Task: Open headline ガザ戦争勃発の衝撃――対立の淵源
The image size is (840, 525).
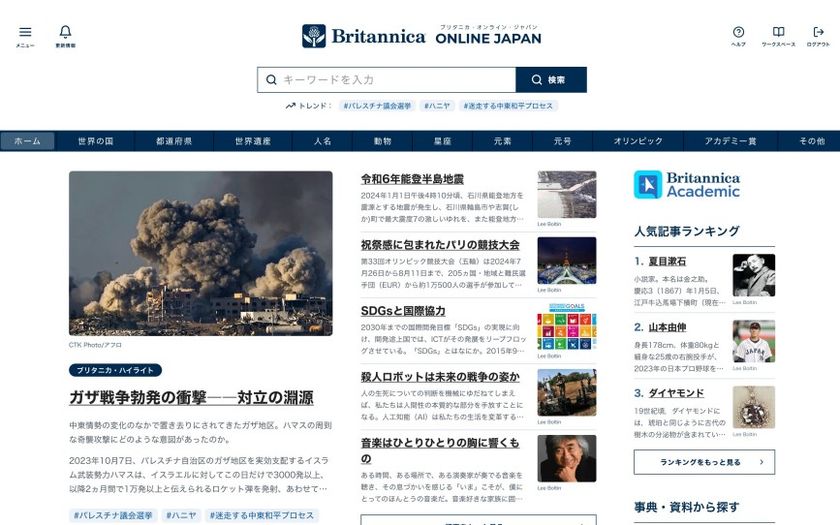Action: (x=191, y=398)
